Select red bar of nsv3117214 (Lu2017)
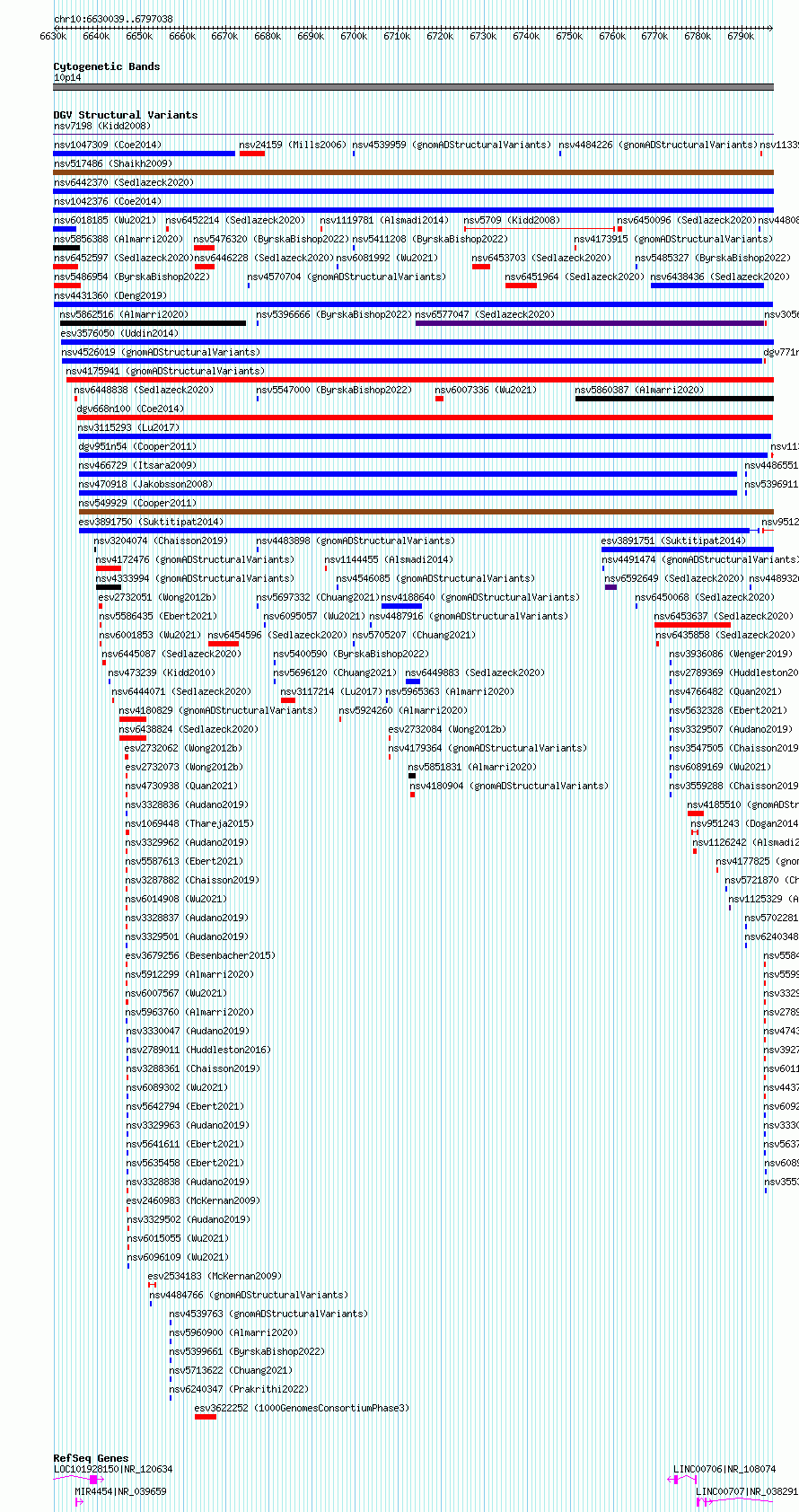Viewport: 799px width, 1512px height. (x=288, y=700)
